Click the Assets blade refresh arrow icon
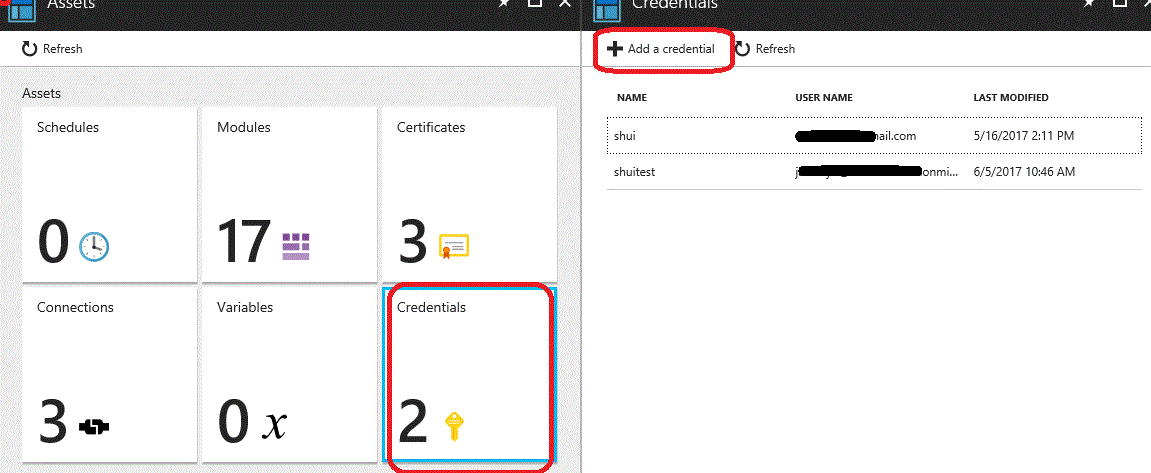The image size is (1151, 473). tap(29, 49)
